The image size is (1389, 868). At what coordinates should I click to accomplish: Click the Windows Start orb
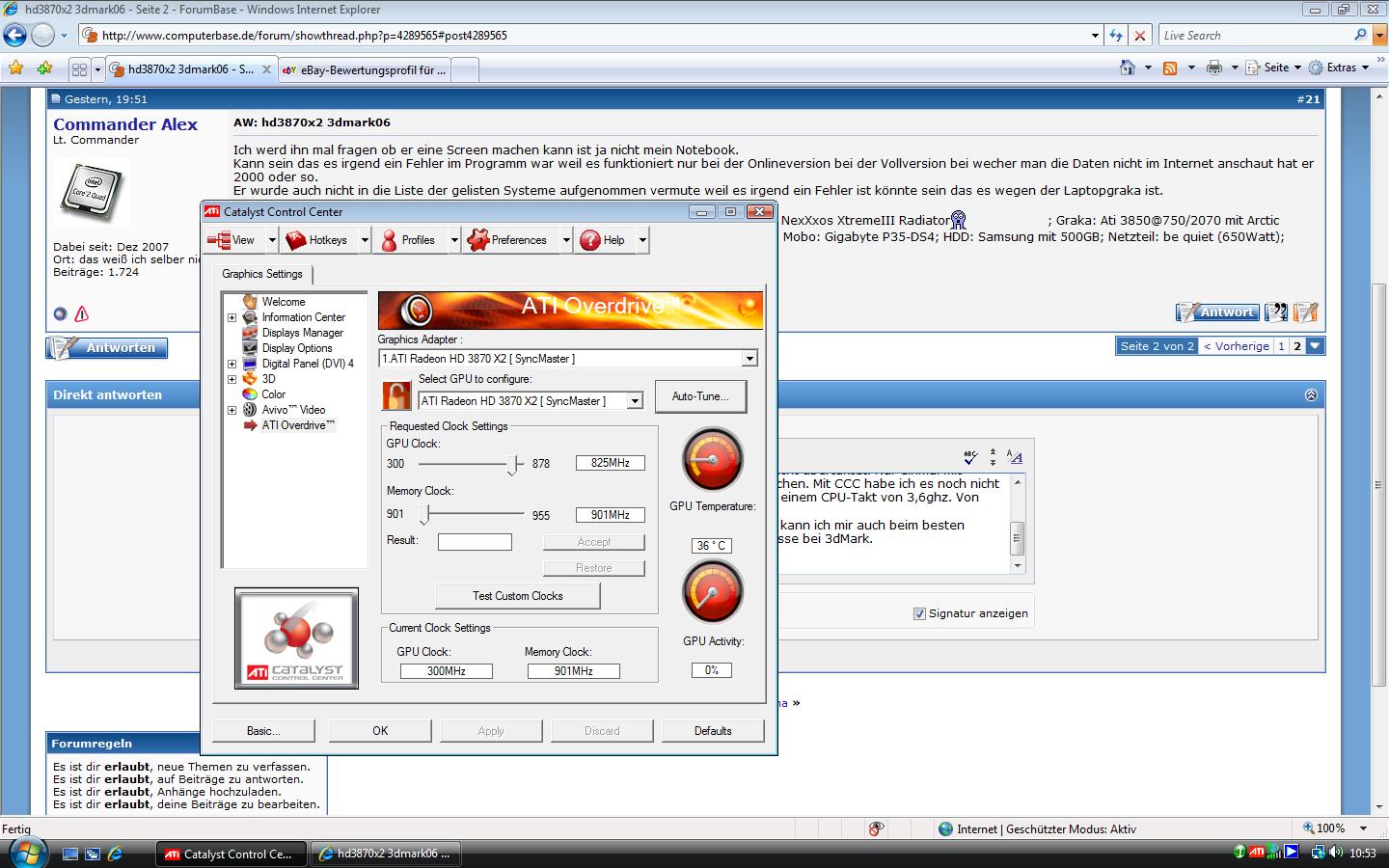tap(26, 852)
